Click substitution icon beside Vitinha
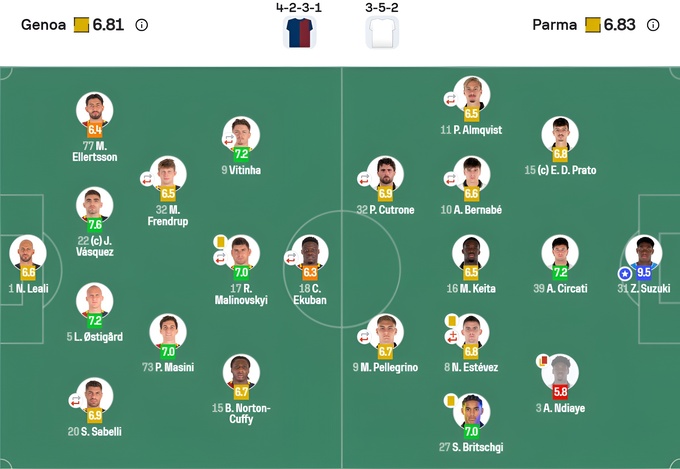680x469 pixels. (x=229, y=141)
